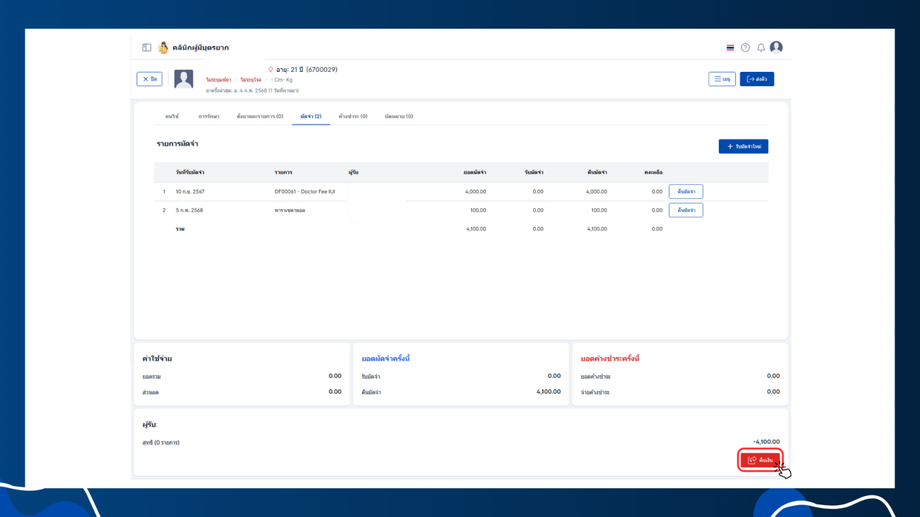Open the help question mark icon
920x517 pixels.
coord(745,48)
